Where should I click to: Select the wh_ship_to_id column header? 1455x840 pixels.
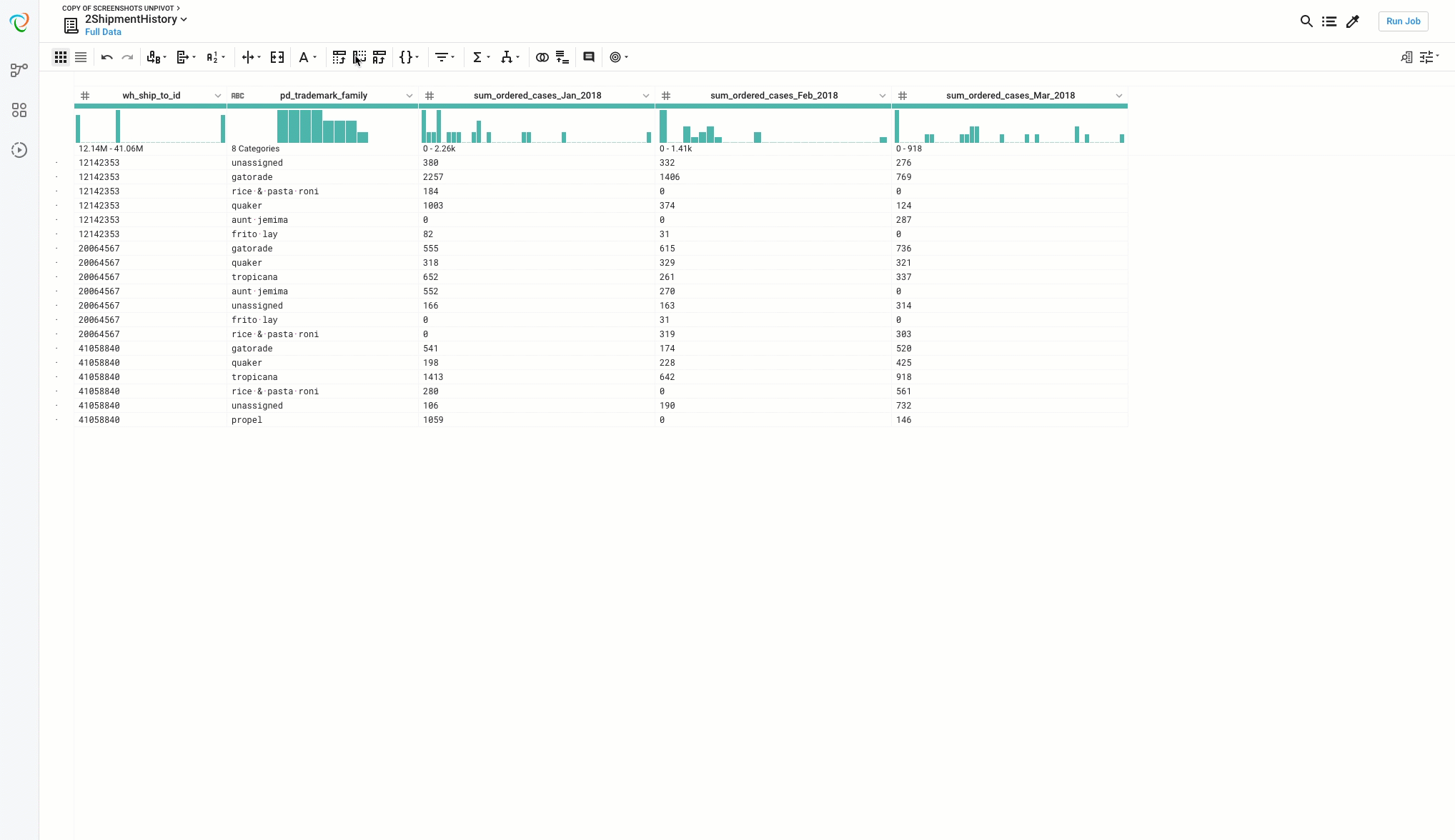(151, 95)
